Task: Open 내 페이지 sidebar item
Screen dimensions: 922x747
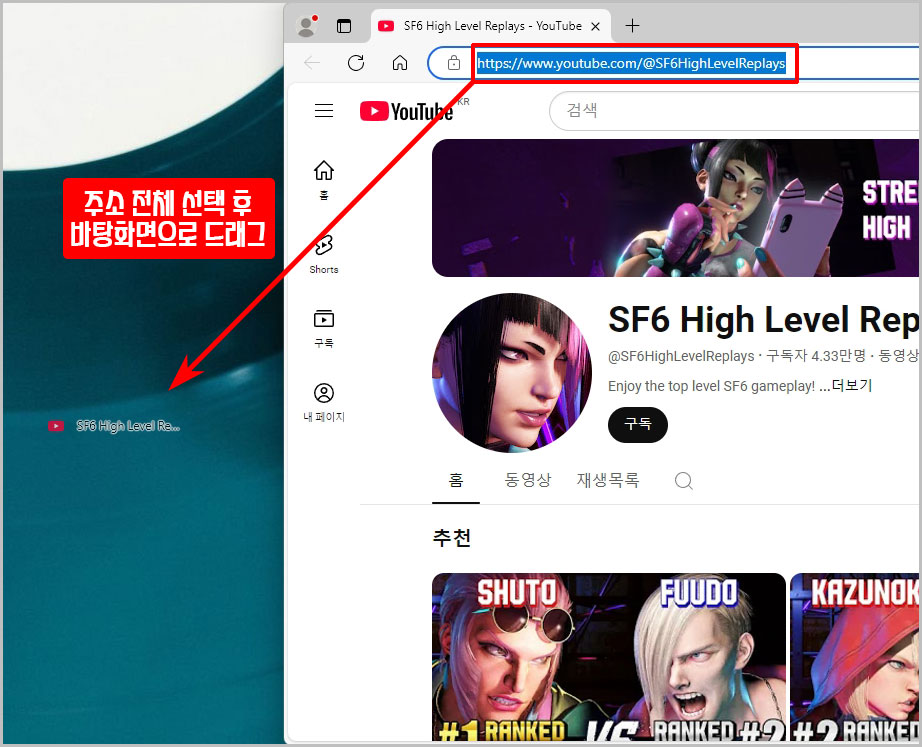Action: [324, 402]
